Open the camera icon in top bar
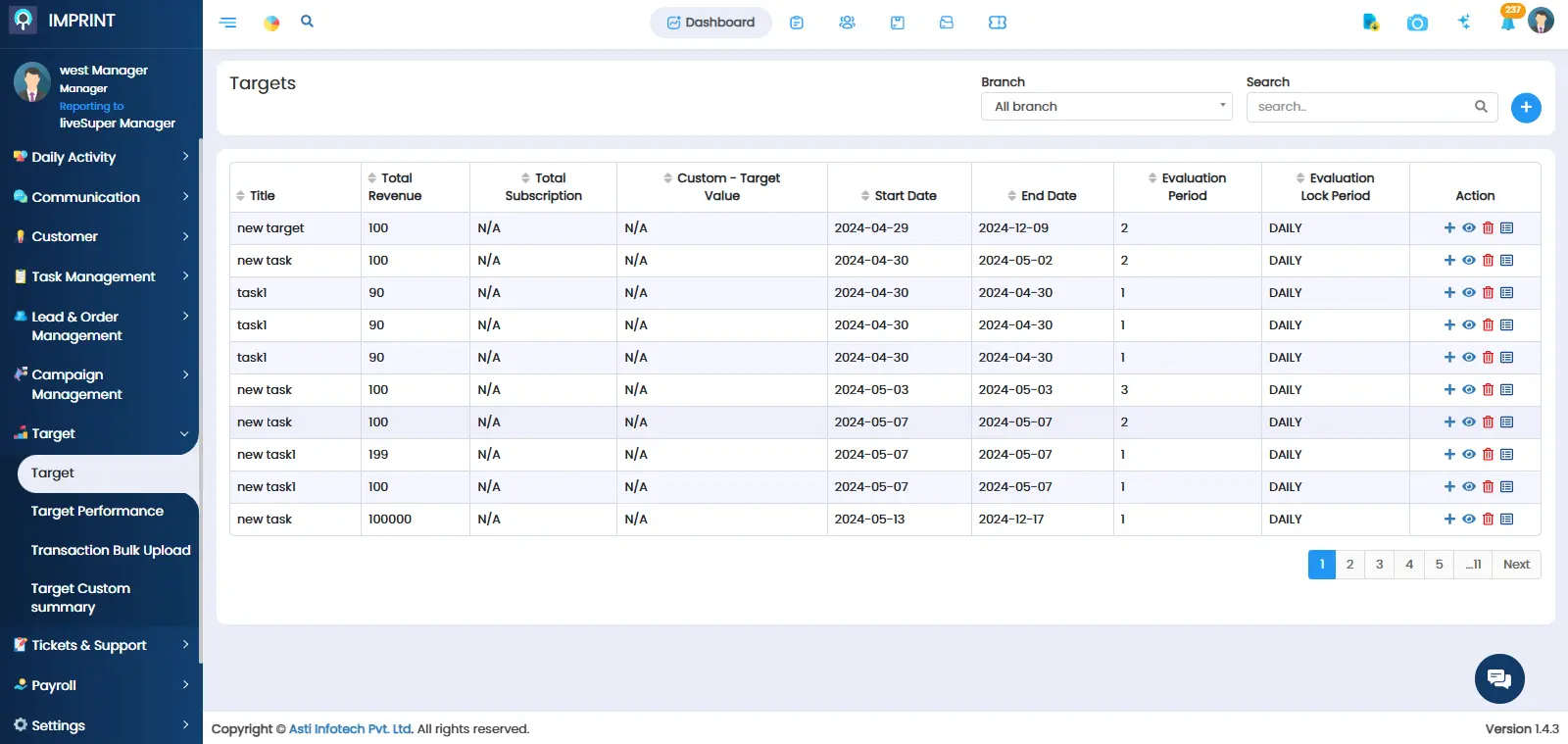 pyautogui.click(x=1417, y=23)
